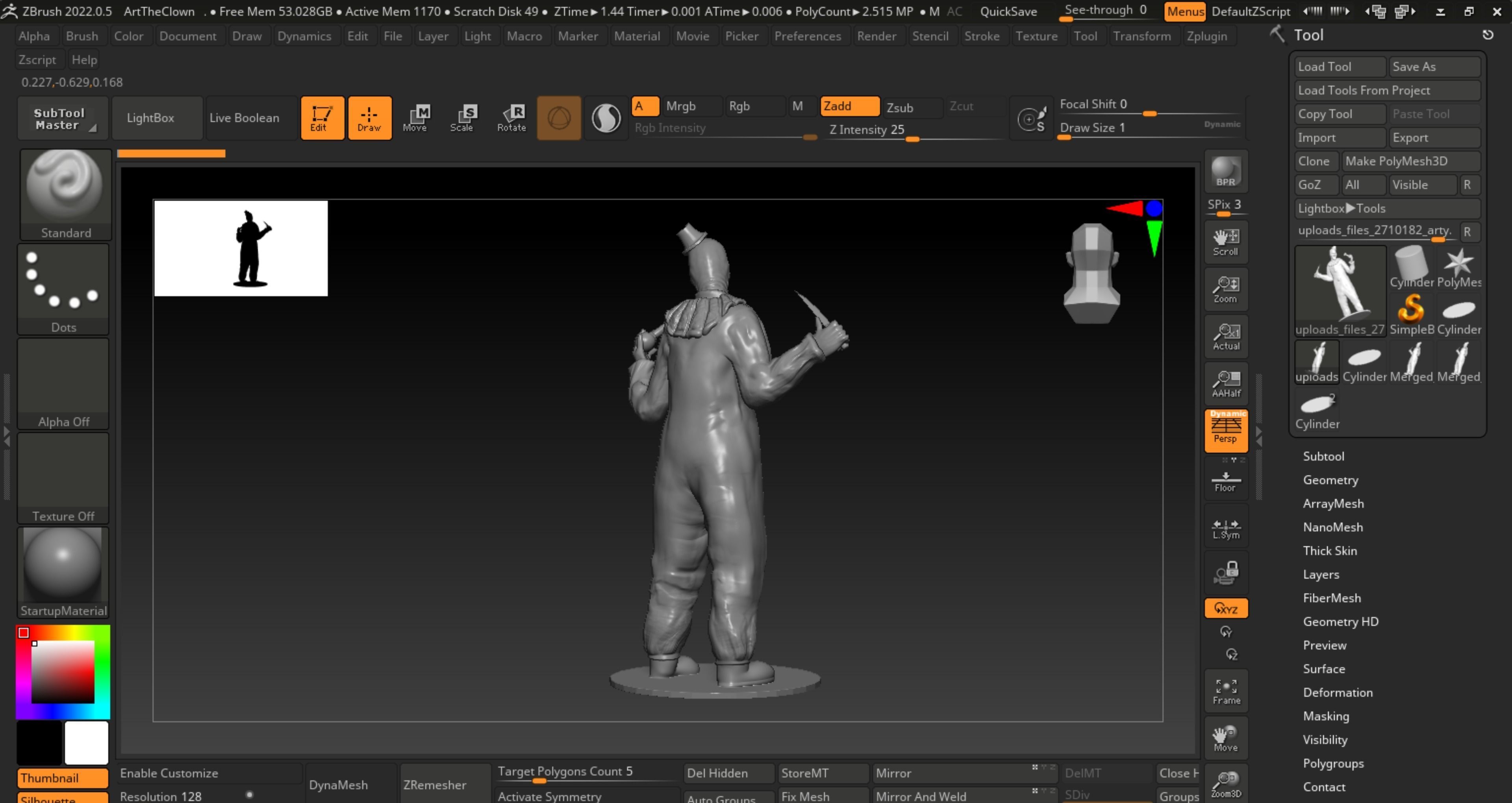The width and height of the screenshot is (1512, 803).
Task: Expand the Masking section
Action: [1326, 716]
